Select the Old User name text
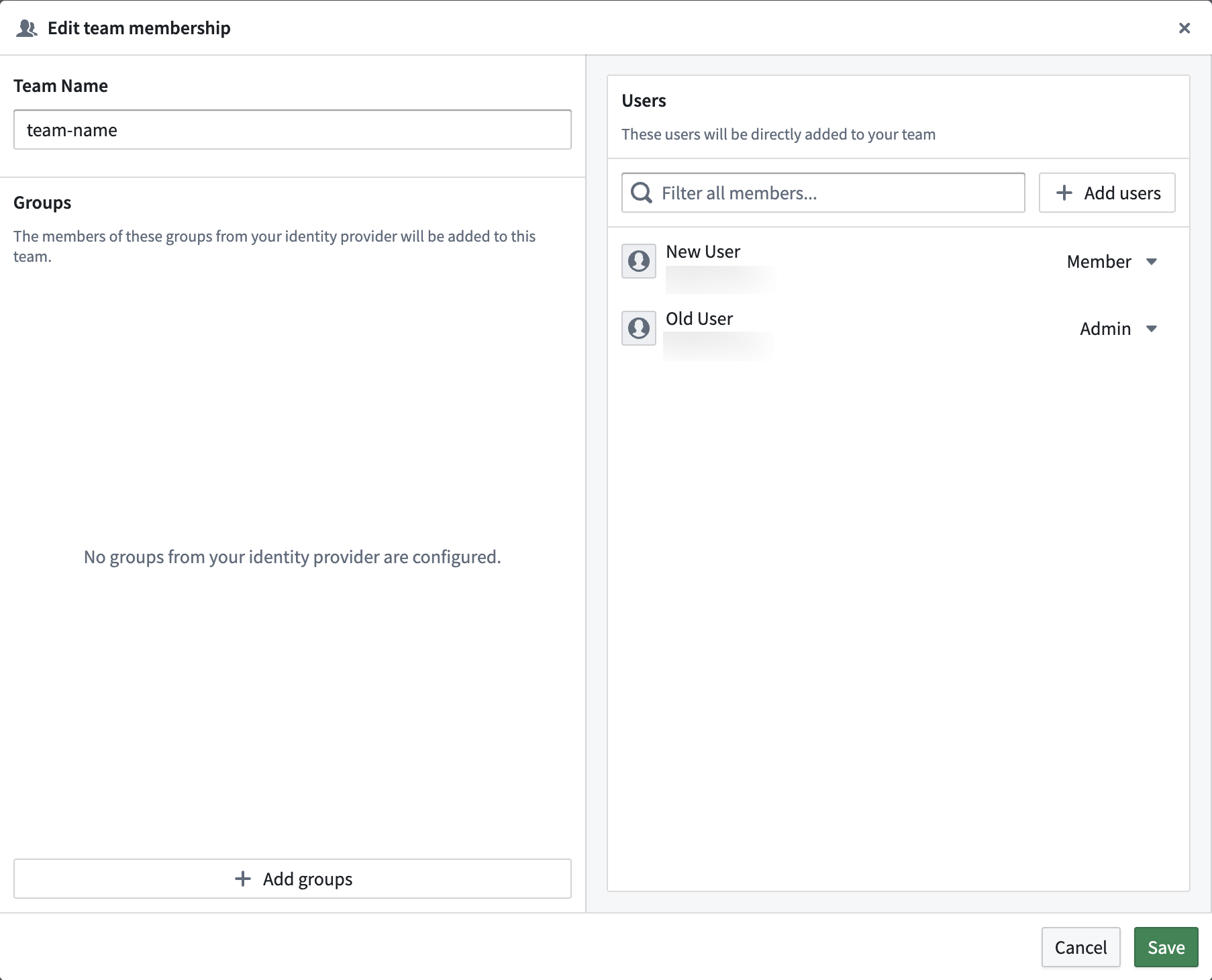 click(699, 319)
